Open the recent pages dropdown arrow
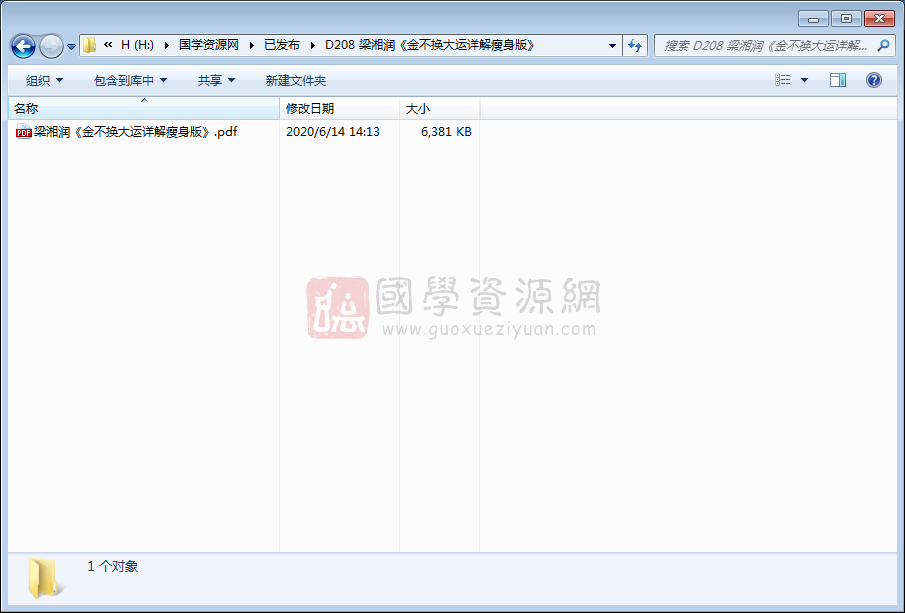 coord(71,47)
